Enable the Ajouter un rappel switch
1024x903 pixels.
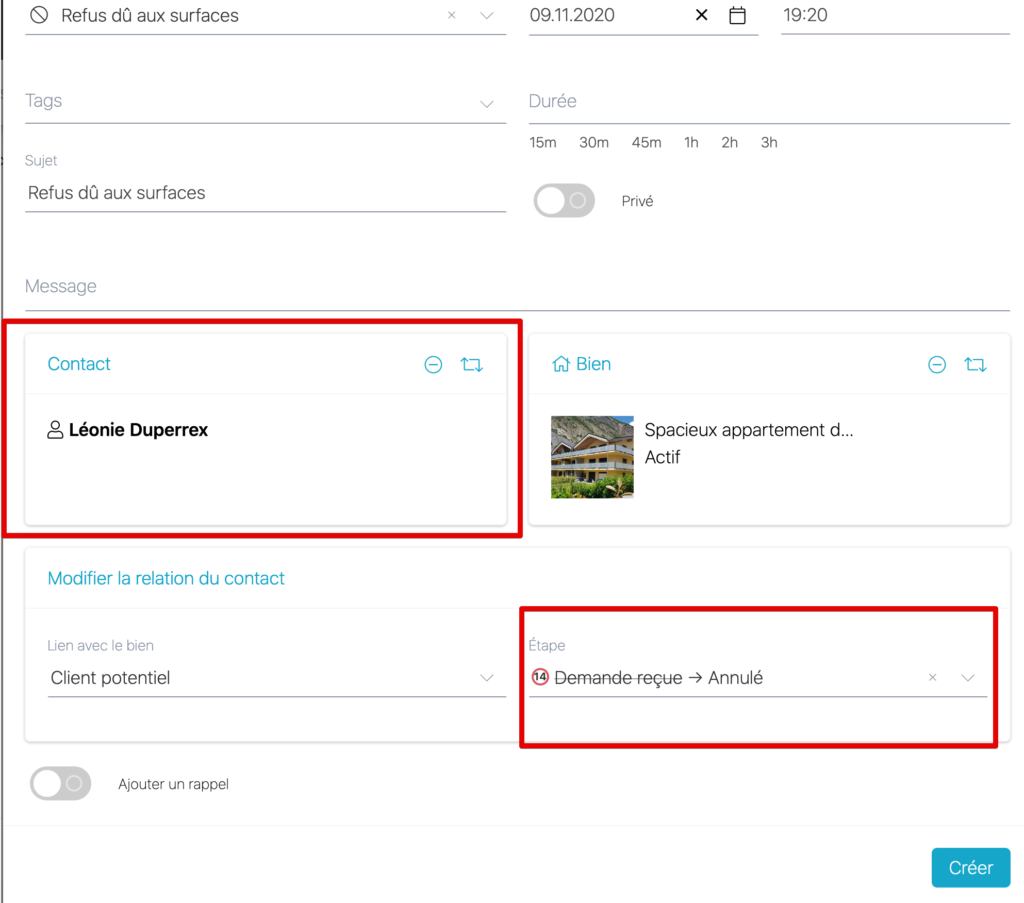(x=61, y=784)
